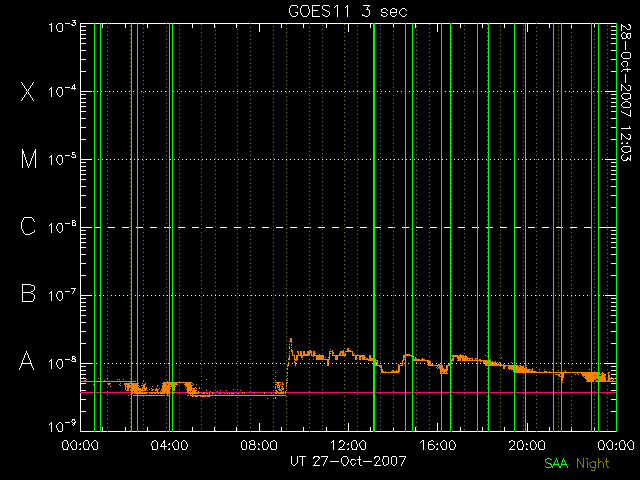Click the C flare class label
The height and width of the screenshot is (480, 640).
pos(28,226)
